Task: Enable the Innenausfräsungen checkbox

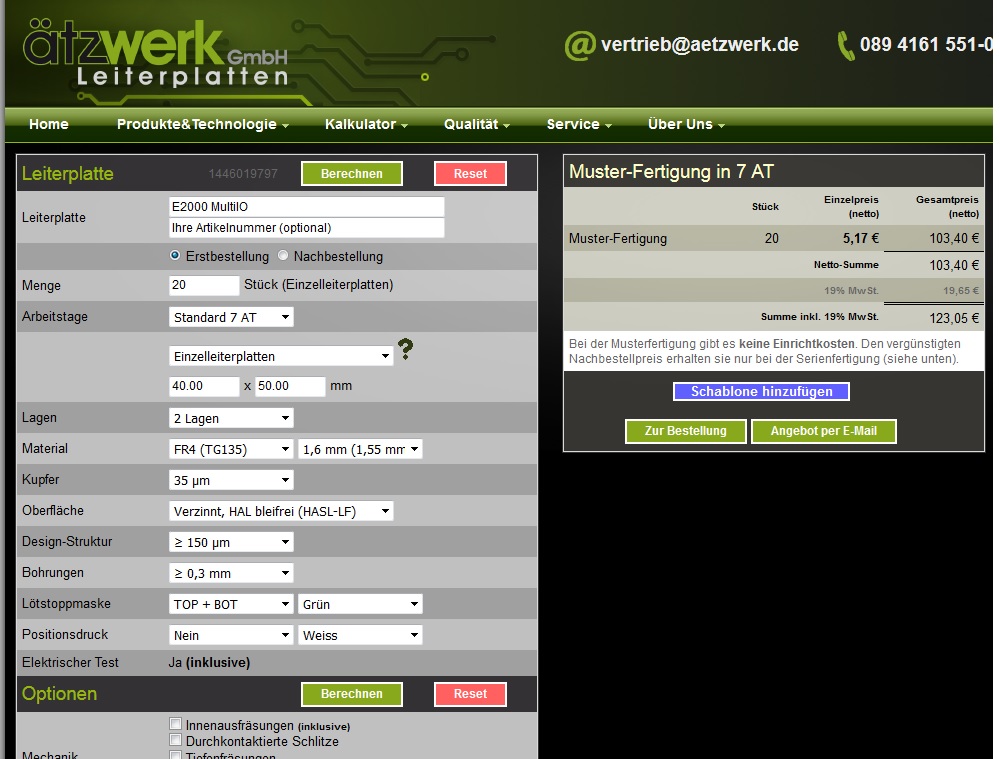Action: point(176,725)
